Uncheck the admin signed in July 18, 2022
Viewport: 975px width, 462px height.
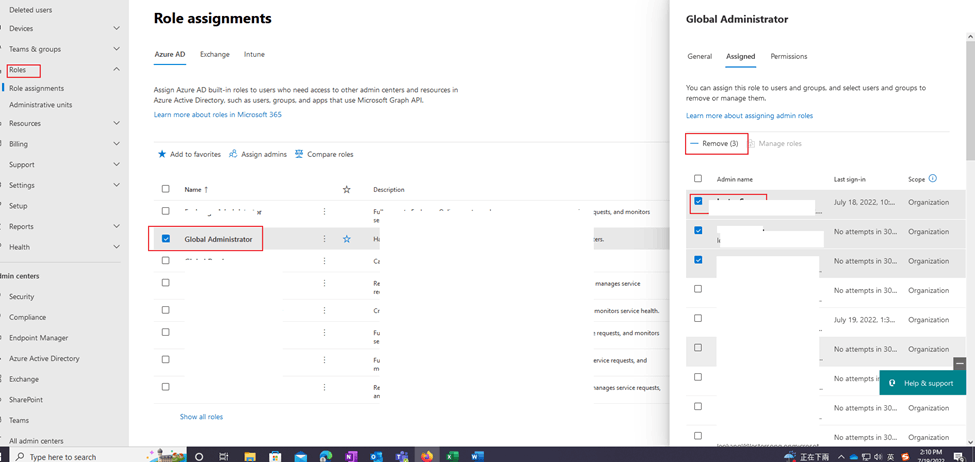698,201
